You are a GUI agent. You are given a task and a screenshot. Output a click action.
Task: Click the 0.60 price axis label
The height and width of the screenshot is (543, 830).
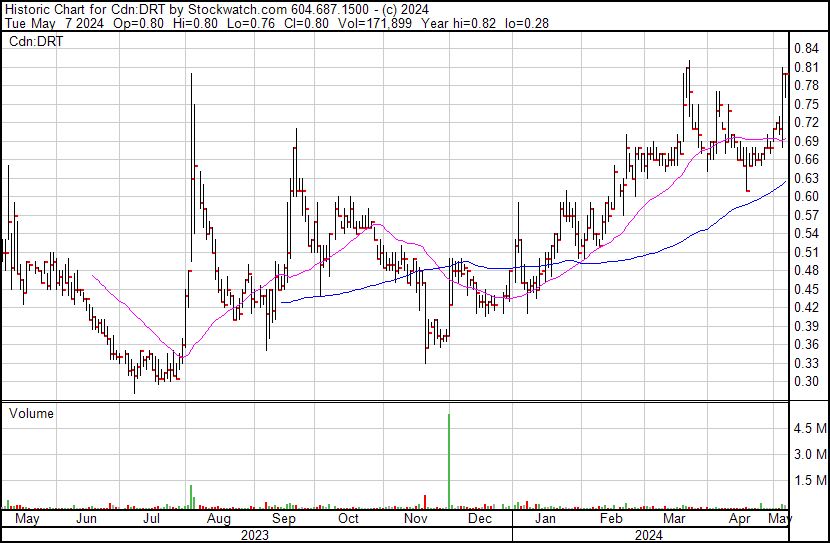[x=806, y=196]
